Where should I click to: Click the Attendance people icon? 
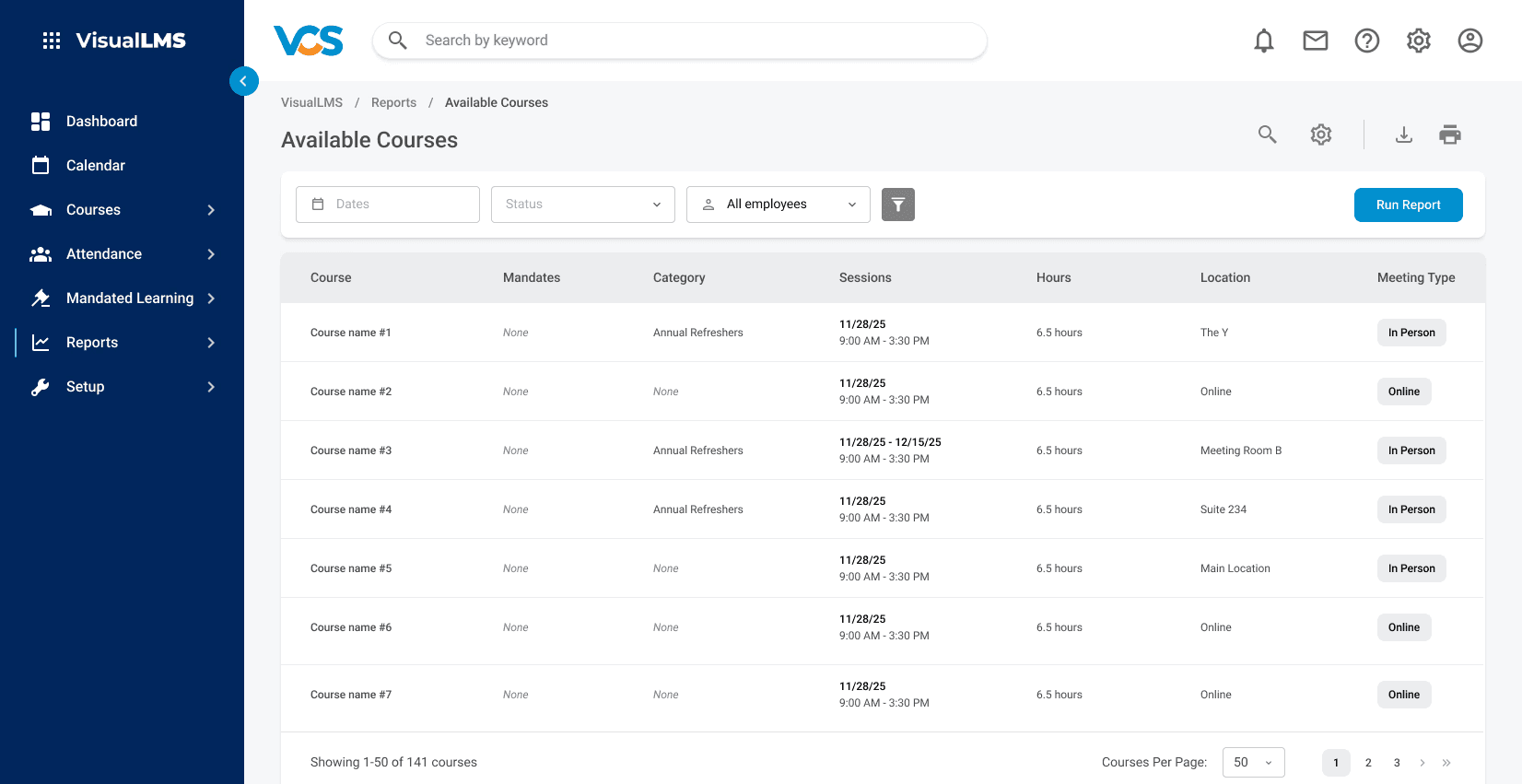(41, 254)
